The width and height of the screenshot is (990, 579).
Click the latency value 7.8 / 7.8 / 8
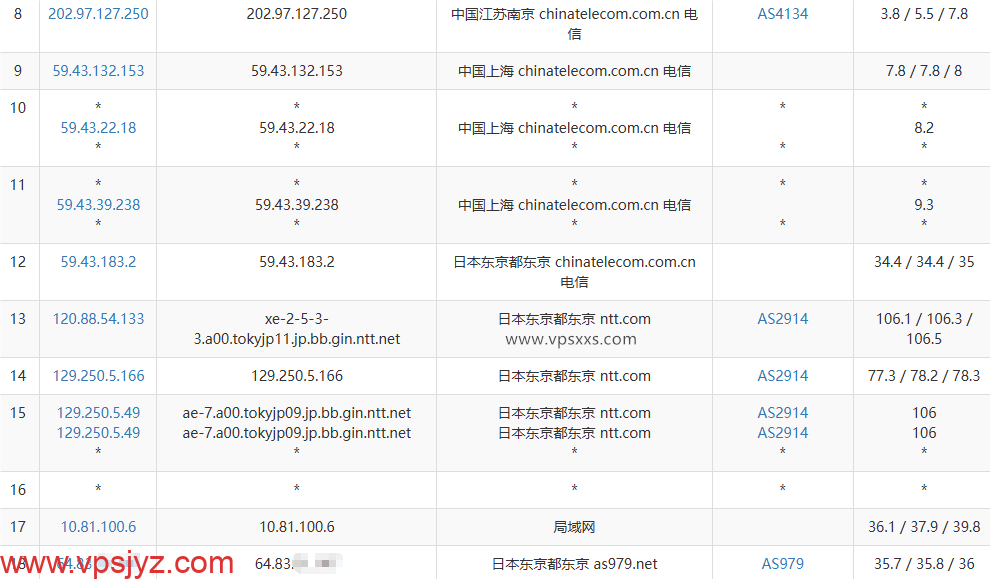924,71
